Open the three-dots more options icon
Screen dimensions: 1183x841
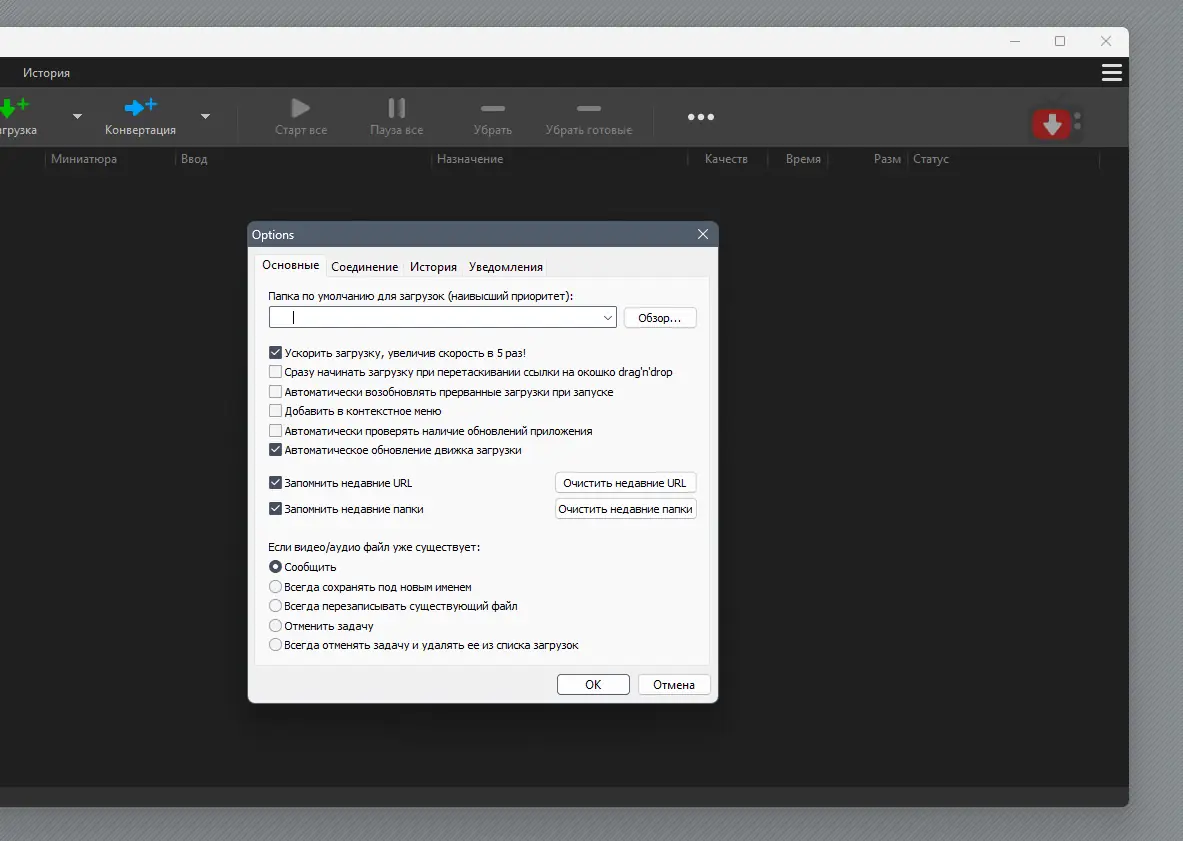coord(700,117)
